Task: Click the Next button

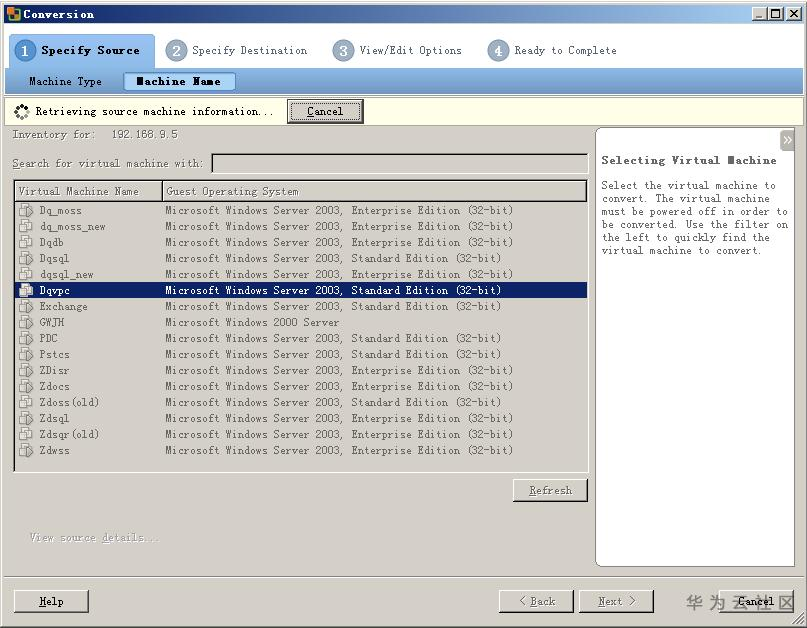Action: 617,601
